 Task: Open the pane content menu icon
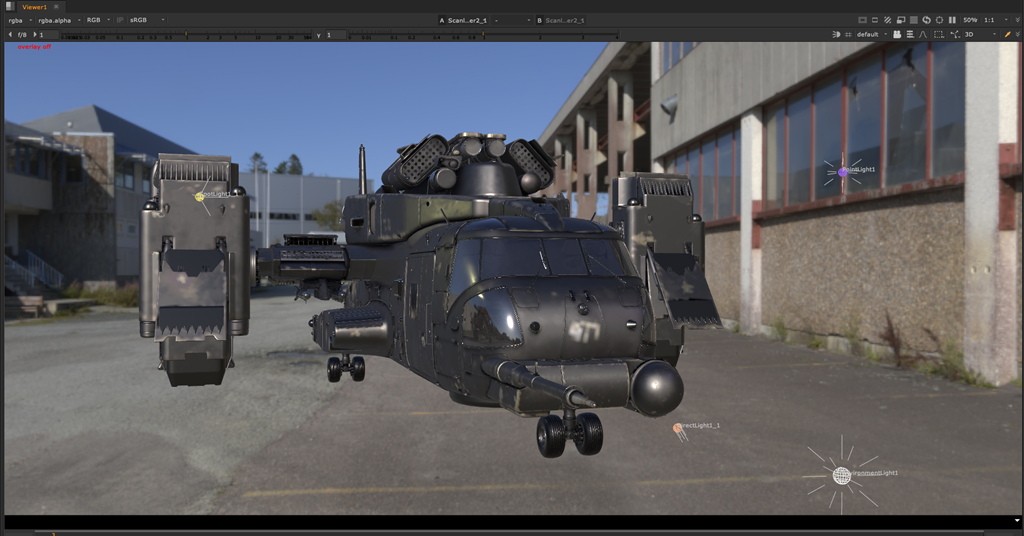point(10,7)
